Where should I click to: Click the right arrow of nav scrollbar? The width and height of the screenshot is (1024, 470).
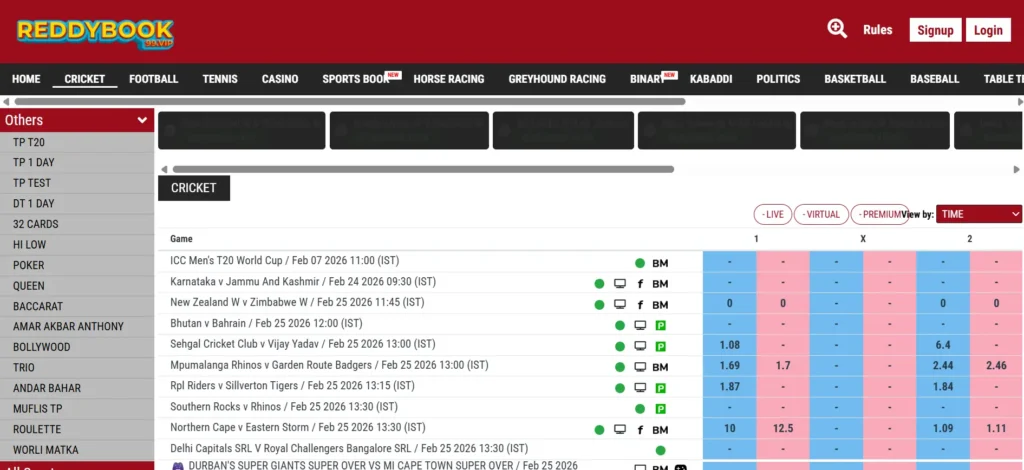[x=1020, y=102]
